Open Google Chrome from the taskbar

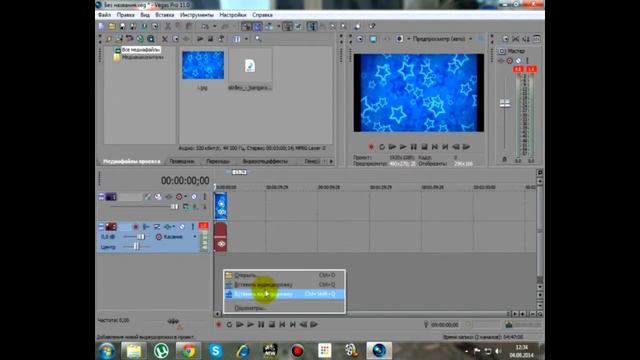[x=188, y=351]
